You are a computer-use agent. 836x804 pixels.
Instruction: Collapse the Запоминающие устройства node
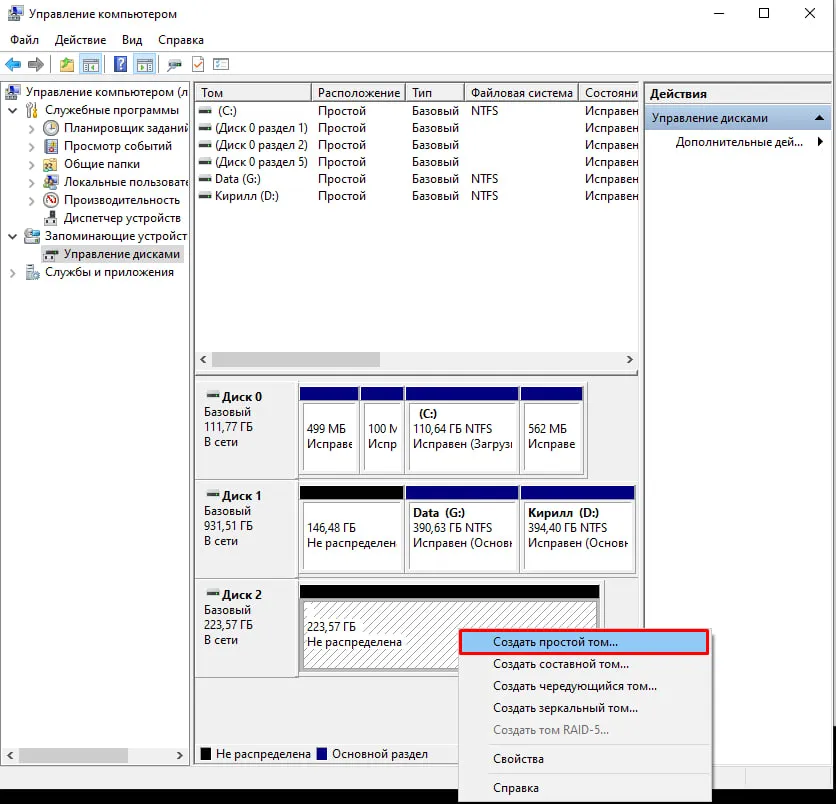(13, 236)
